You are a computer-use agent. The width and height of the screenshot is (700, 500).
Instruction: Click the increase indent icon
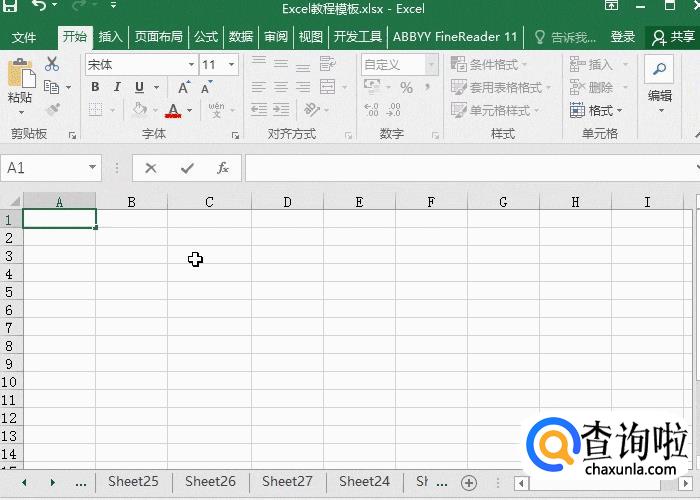281,109
